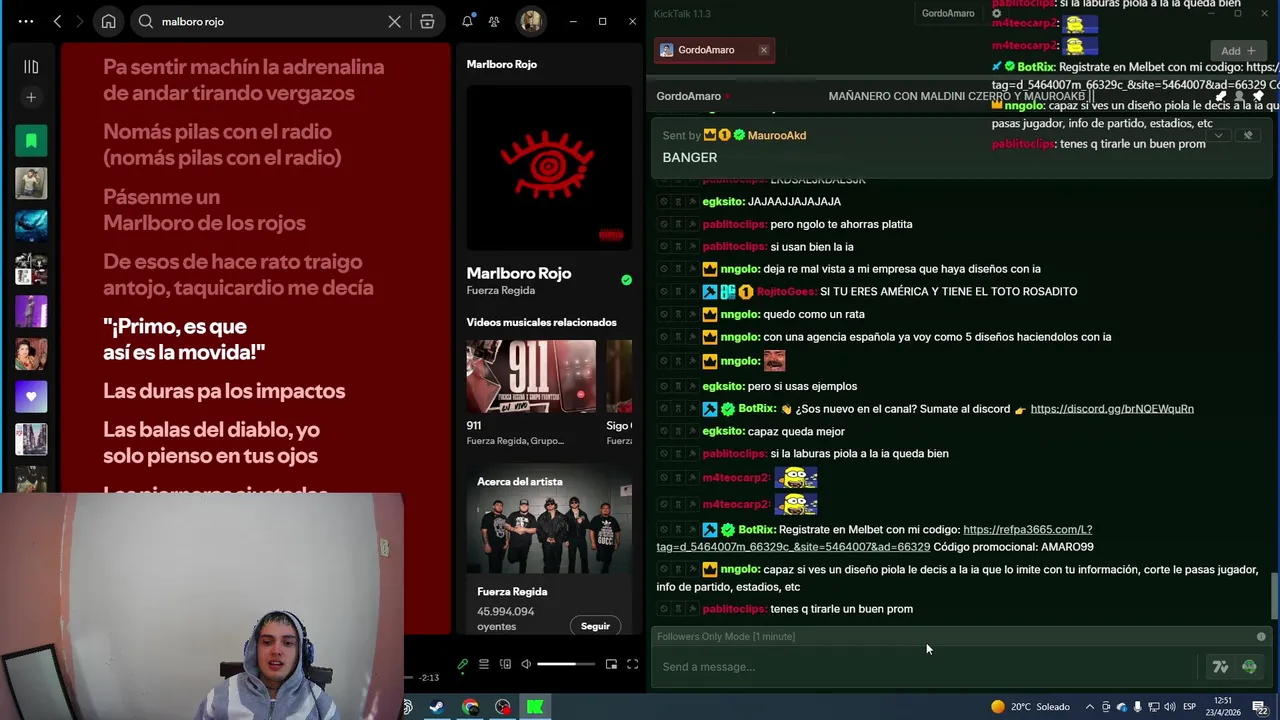Open Marlboro Rojo song title link
The height and width of the screenshot is (720, 1280).
click(x=518, y=273)
